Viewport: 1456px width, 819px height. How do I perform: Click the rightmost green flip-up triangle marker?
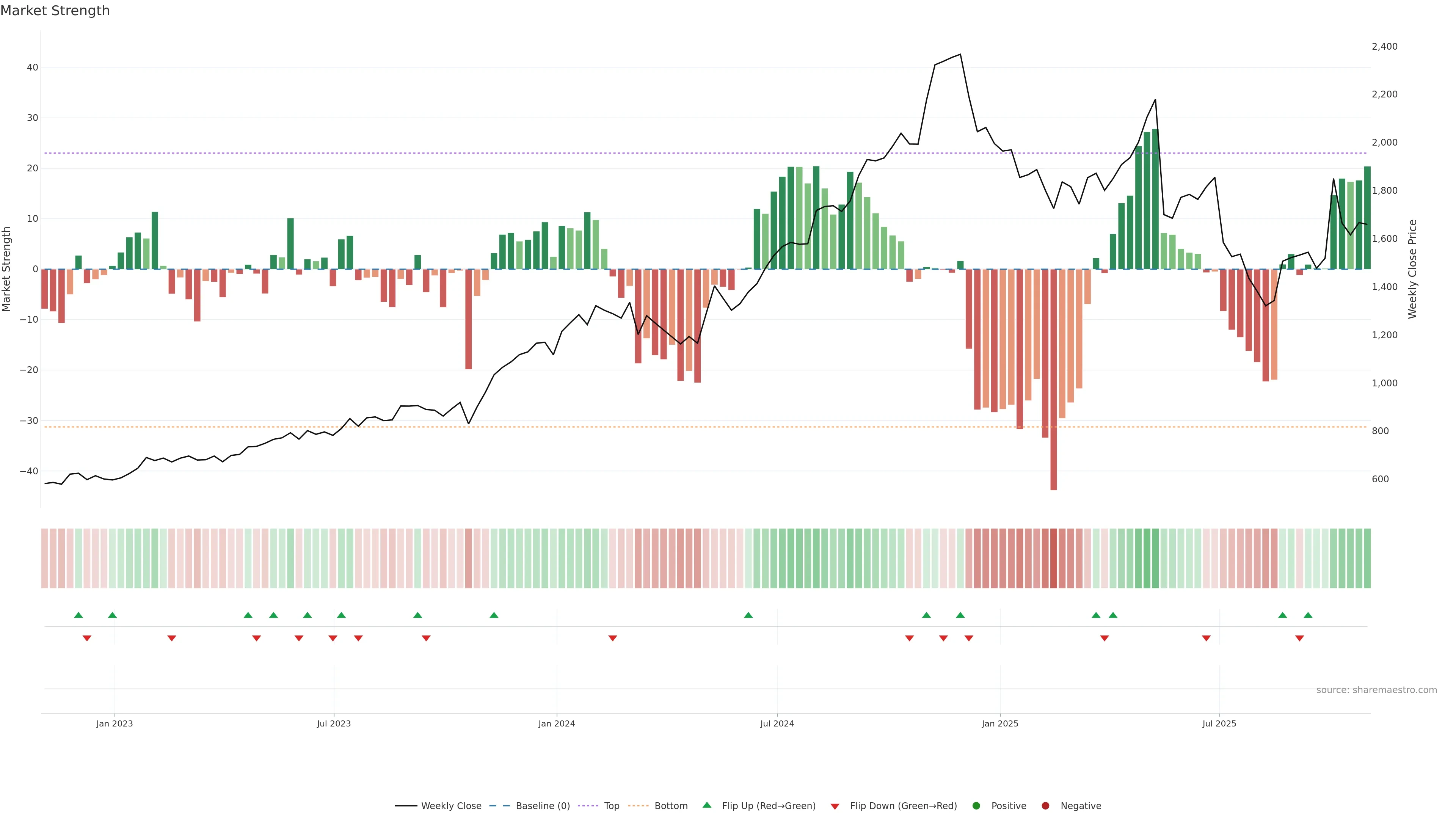tap(1308, 615)
